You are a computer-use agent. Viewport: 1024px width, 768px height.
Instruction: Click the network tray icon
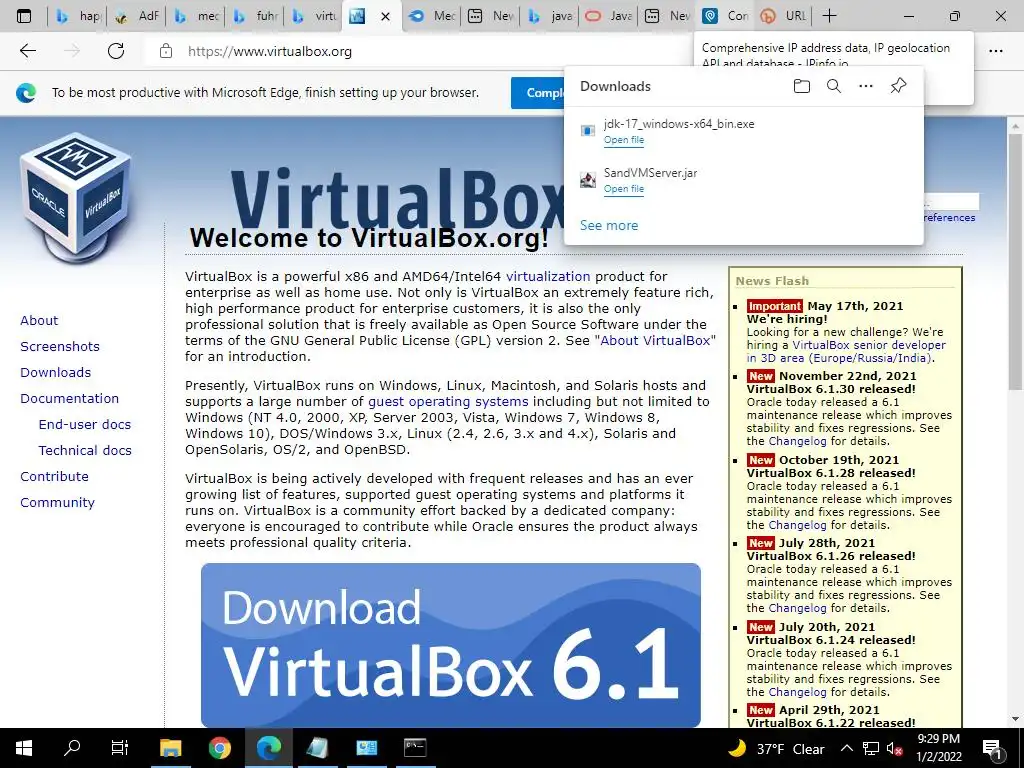pyautogui.click(x=871, y=749)
